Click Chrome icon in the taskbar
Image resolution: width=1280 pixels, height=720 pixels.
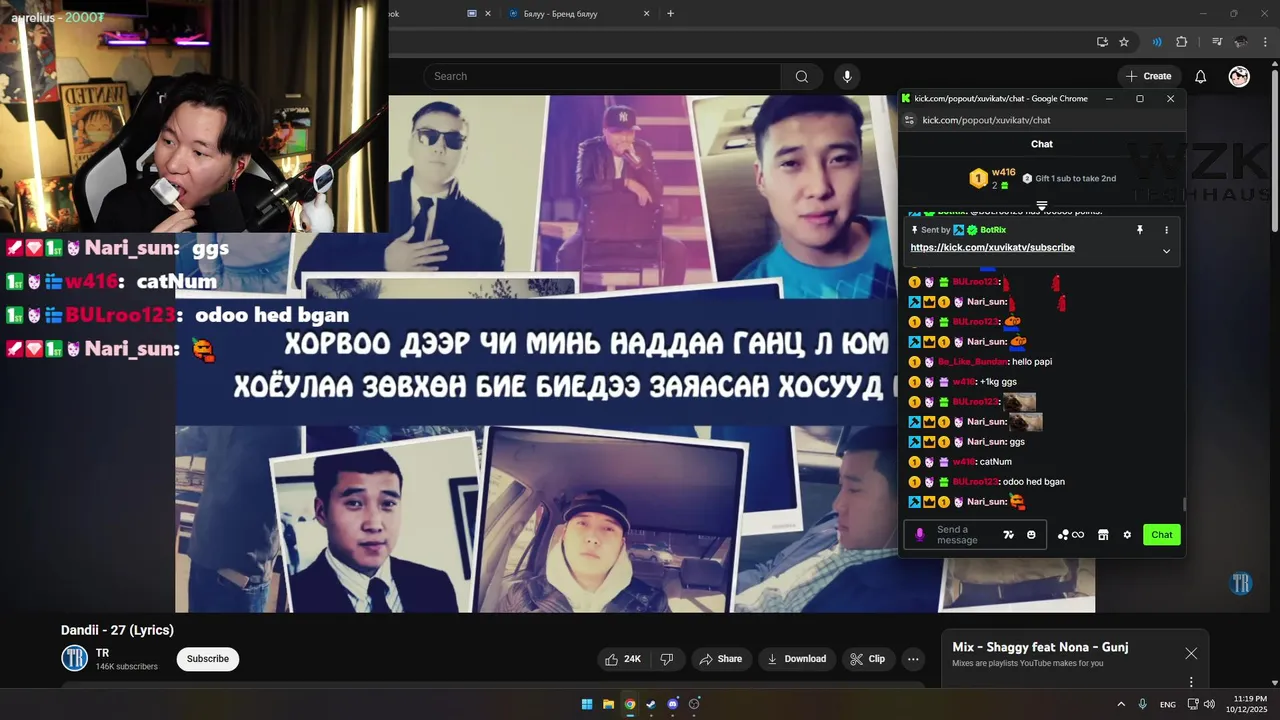tap(630, 704)
